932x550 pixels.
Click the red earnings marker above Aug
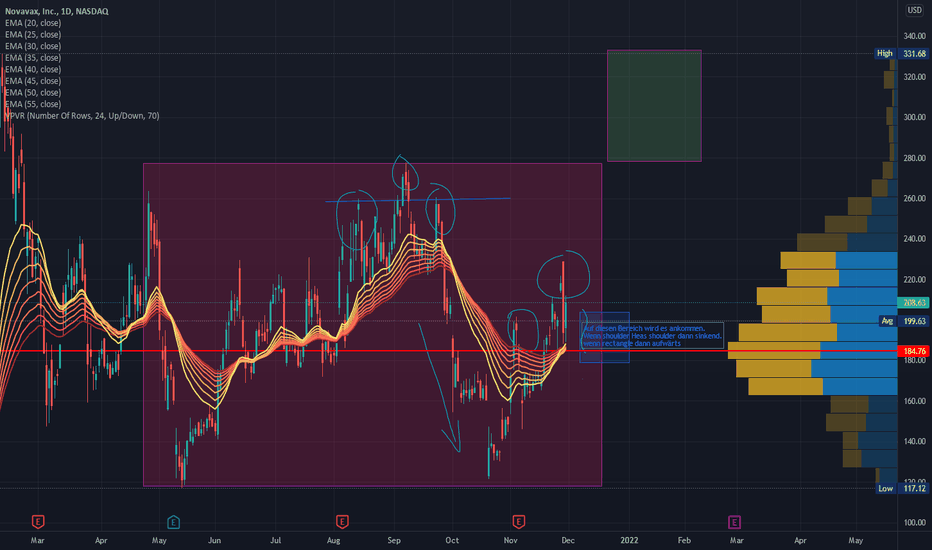click(x=342, y=522)
